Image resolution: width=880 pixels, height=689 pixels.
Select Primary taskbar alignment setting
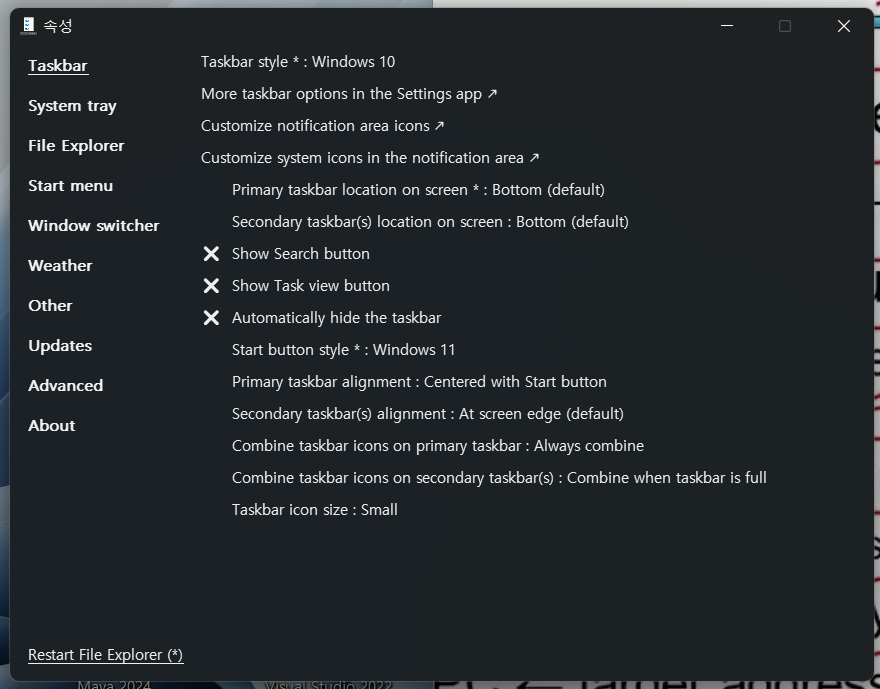(419, 382)
